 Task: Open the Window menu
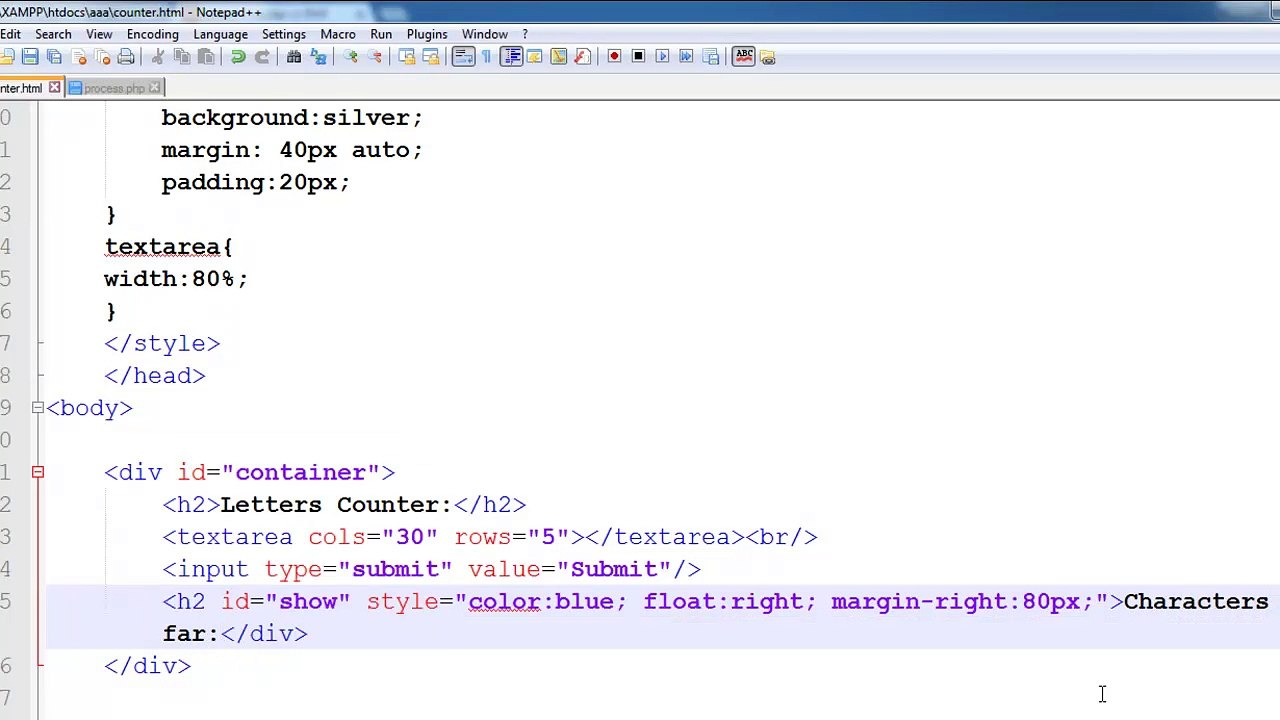click(x=485, y=34)
